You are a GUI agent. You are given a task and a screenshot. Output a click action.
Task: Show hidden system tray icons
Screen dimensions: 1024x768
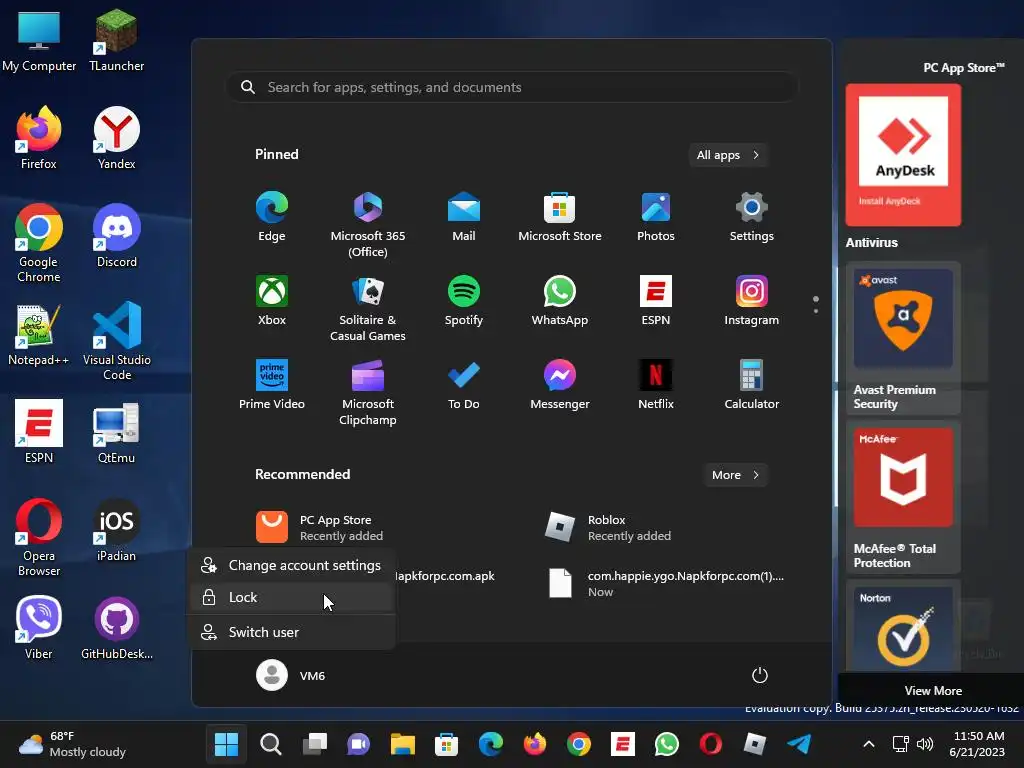[869, 744]
